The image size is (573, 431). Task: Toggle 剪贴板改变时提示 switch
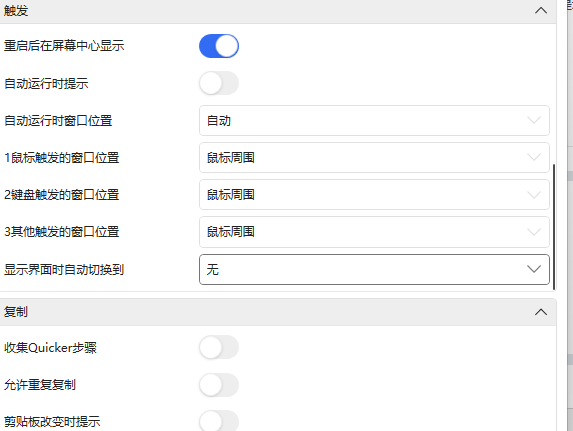219,421
